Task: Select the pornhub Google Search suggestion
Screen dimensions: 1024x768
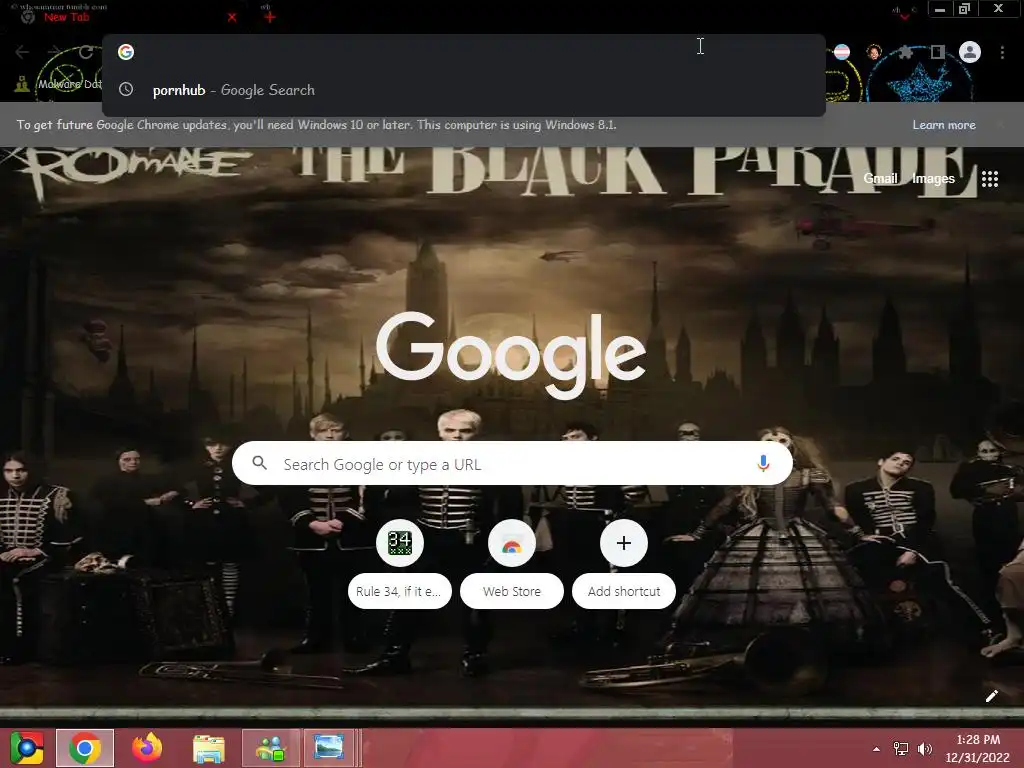Action: [x=463, y=90]
